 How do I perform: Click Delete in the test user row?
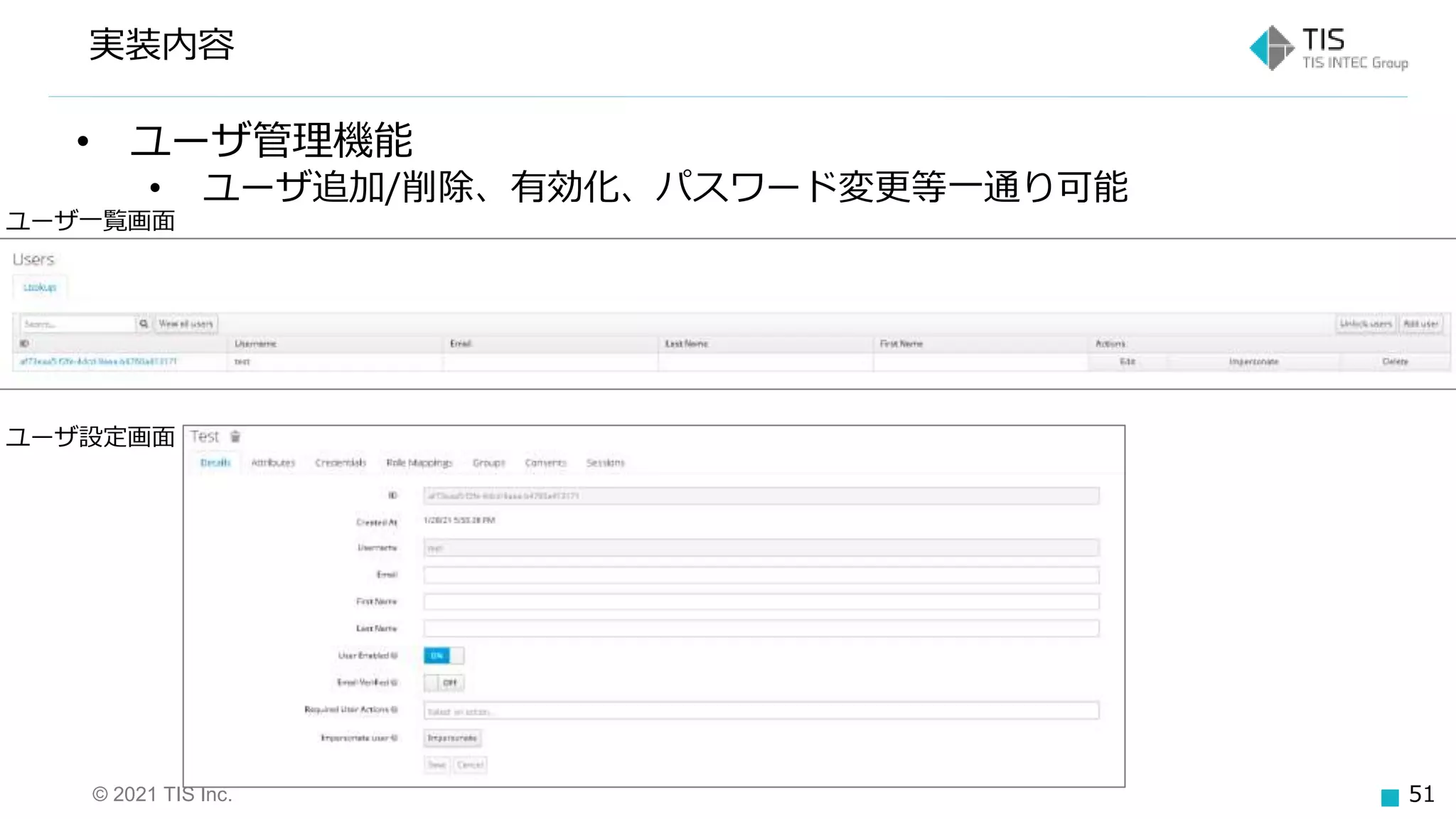(x=1395, y=362)
